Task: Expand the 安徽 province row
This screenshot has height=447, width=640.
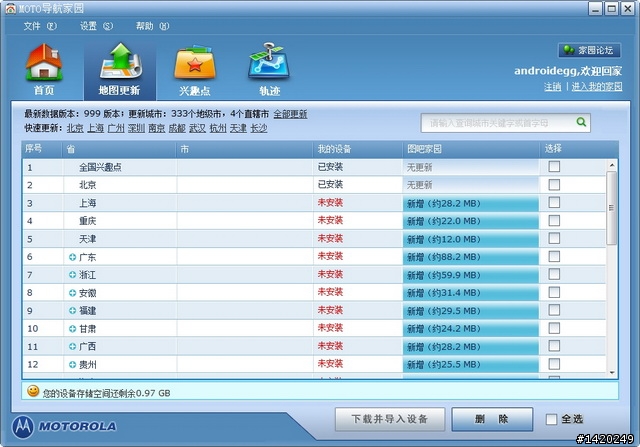Action: click(x=72, y=293)
